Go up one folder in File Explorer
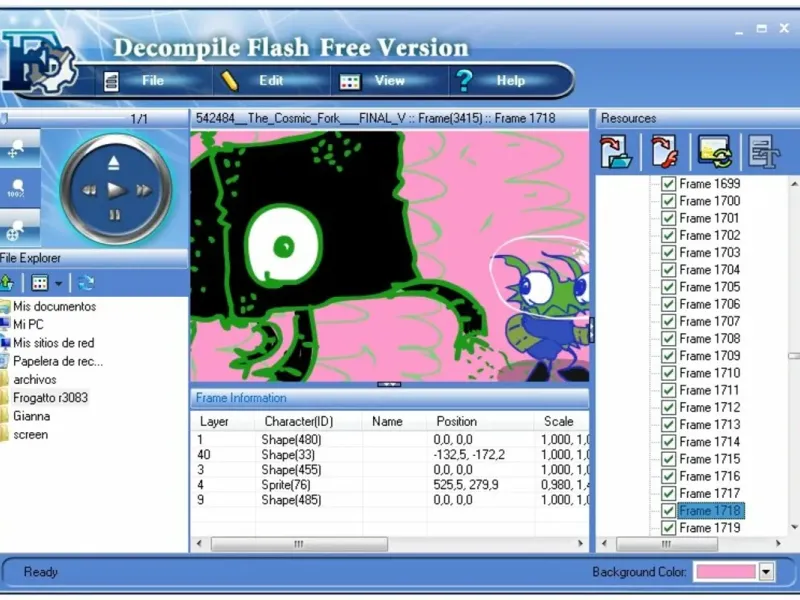 pos(7,282)
